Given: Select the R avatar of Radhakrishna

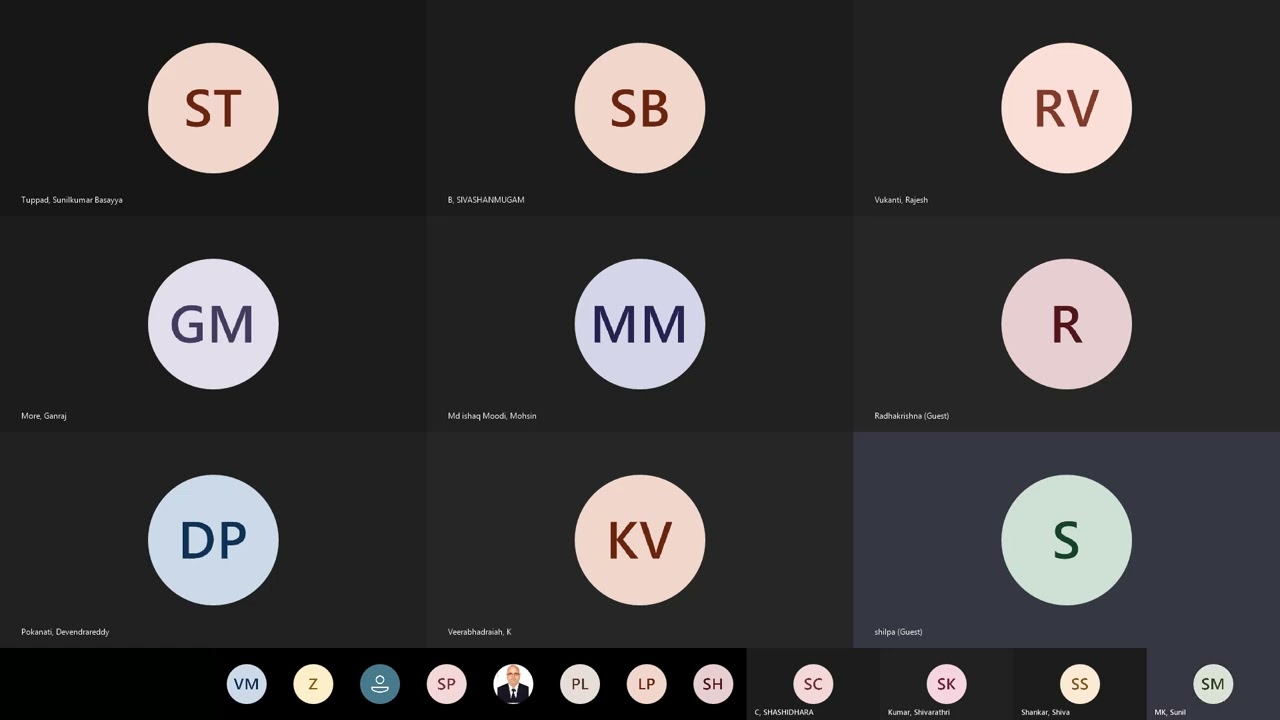Looking at the screenshot, I should (x=1066, y=324).
